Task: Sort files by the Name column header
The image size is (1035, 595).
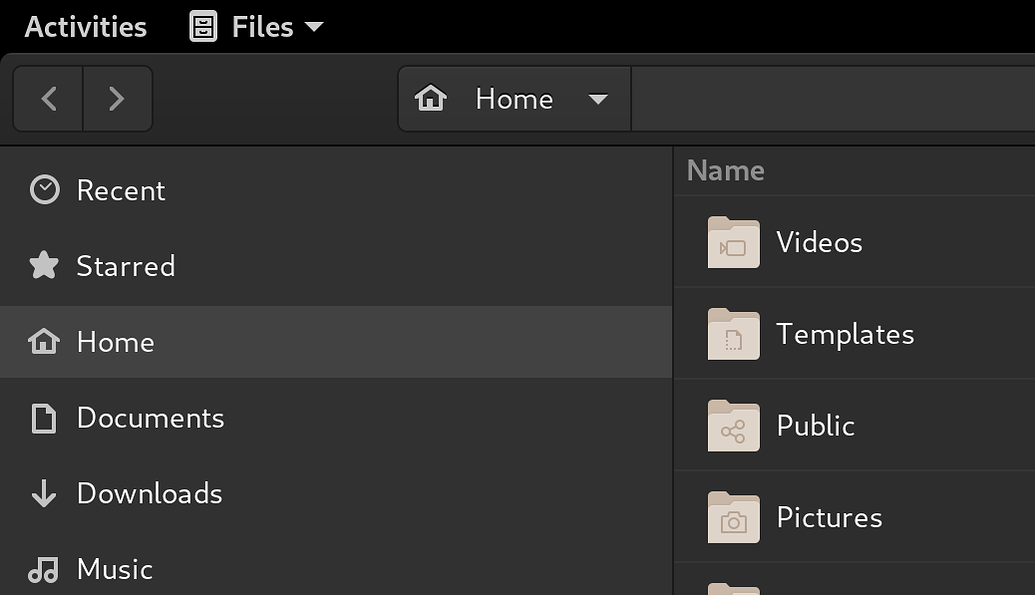Action: coord(726,171)
